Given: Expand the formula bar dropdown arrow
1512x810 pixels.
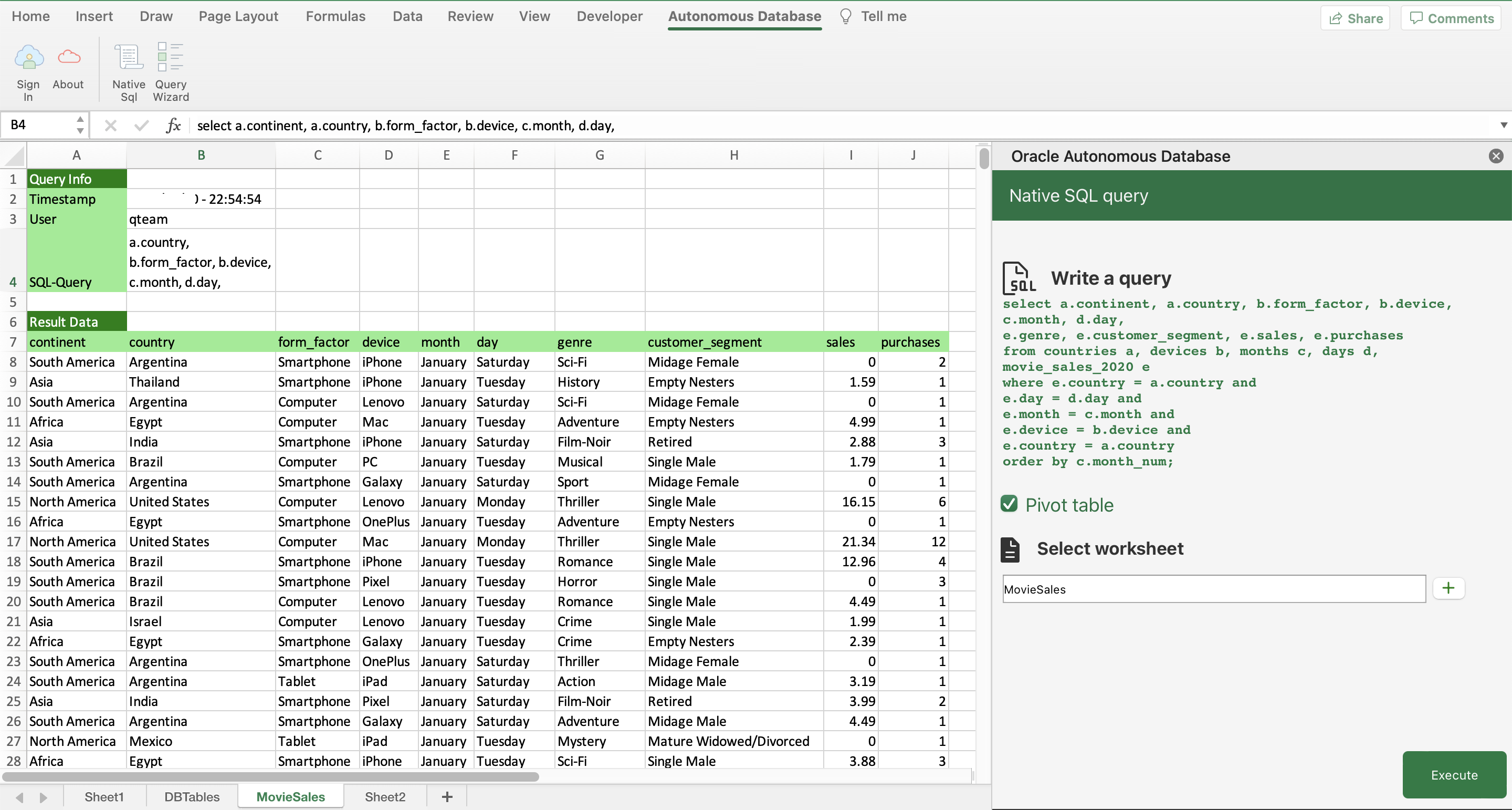Looking at the screenshot, I should click(1503, 125).
